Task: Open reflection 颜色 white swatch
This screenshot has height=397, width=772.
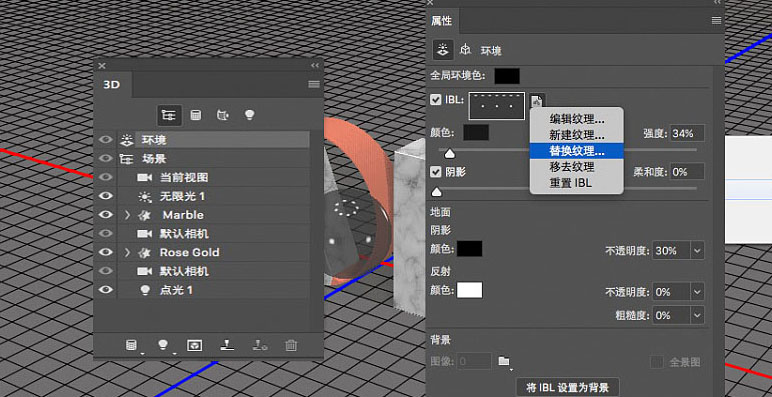Action: [470, 290]
